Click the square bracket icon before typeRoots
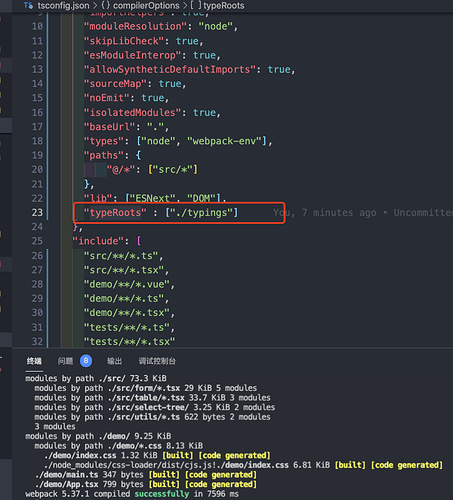 (196, 5)
